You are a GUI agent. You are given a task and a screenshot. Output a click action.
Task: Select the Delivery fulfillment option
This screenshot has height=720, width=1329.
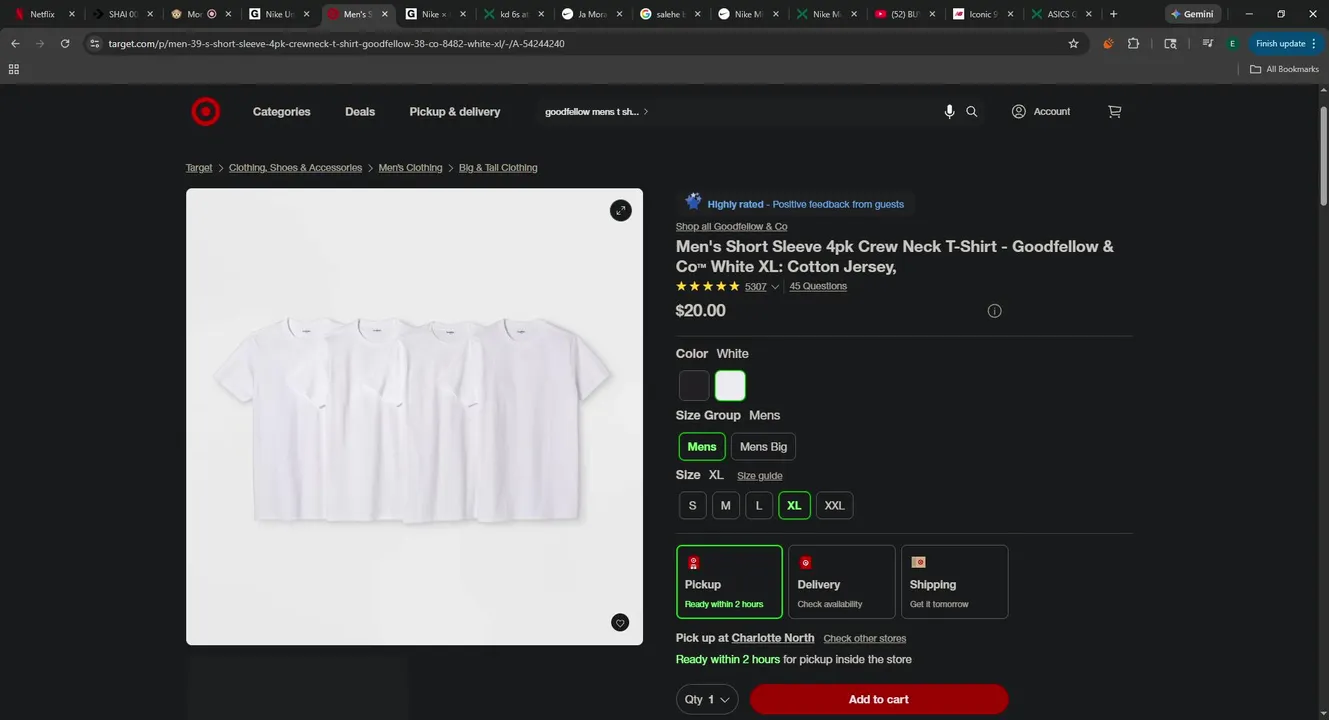click(x=842, y=582)
